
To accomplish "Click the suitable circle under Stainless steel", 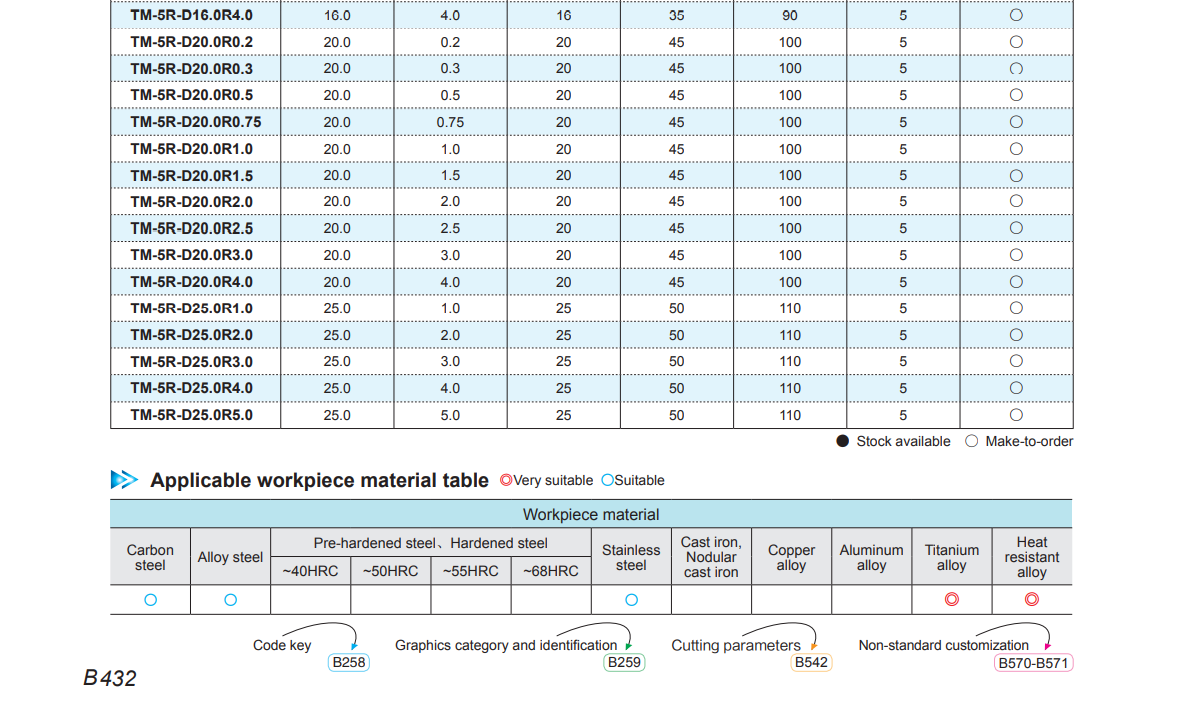I will coord(631,600).
